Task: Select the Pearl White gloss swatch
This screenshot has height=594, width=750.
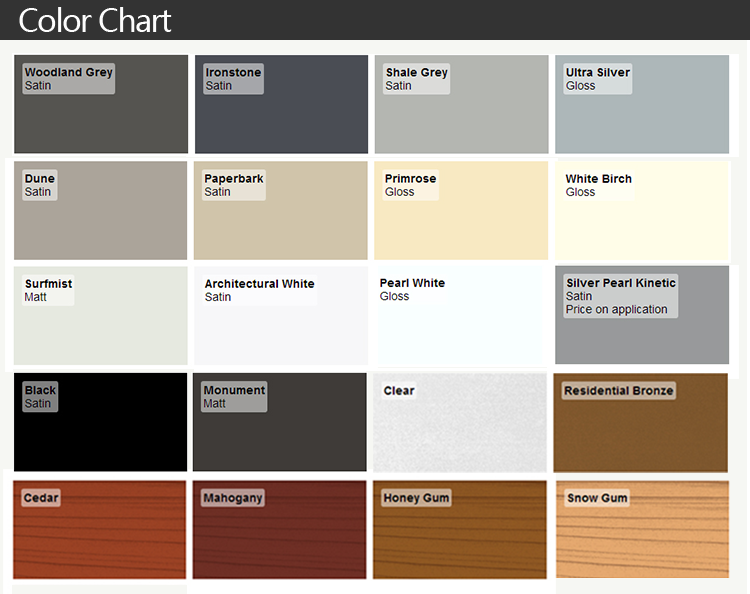Action: 461,316
